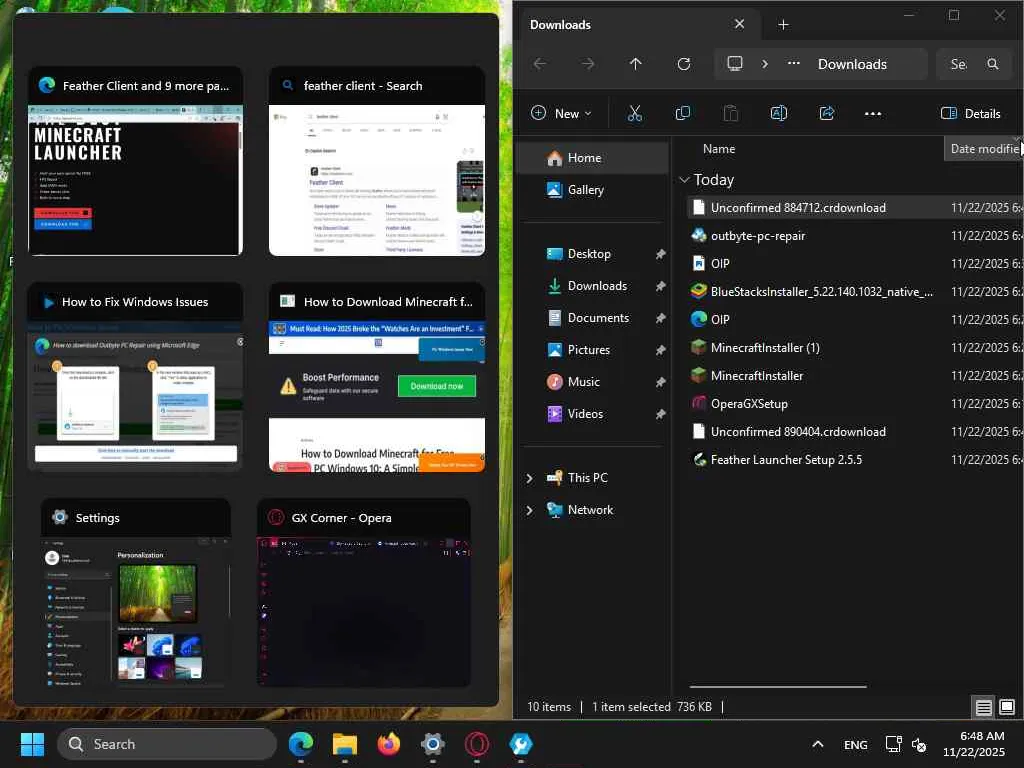Open Opera GX from the taskbar

[477, 744]
